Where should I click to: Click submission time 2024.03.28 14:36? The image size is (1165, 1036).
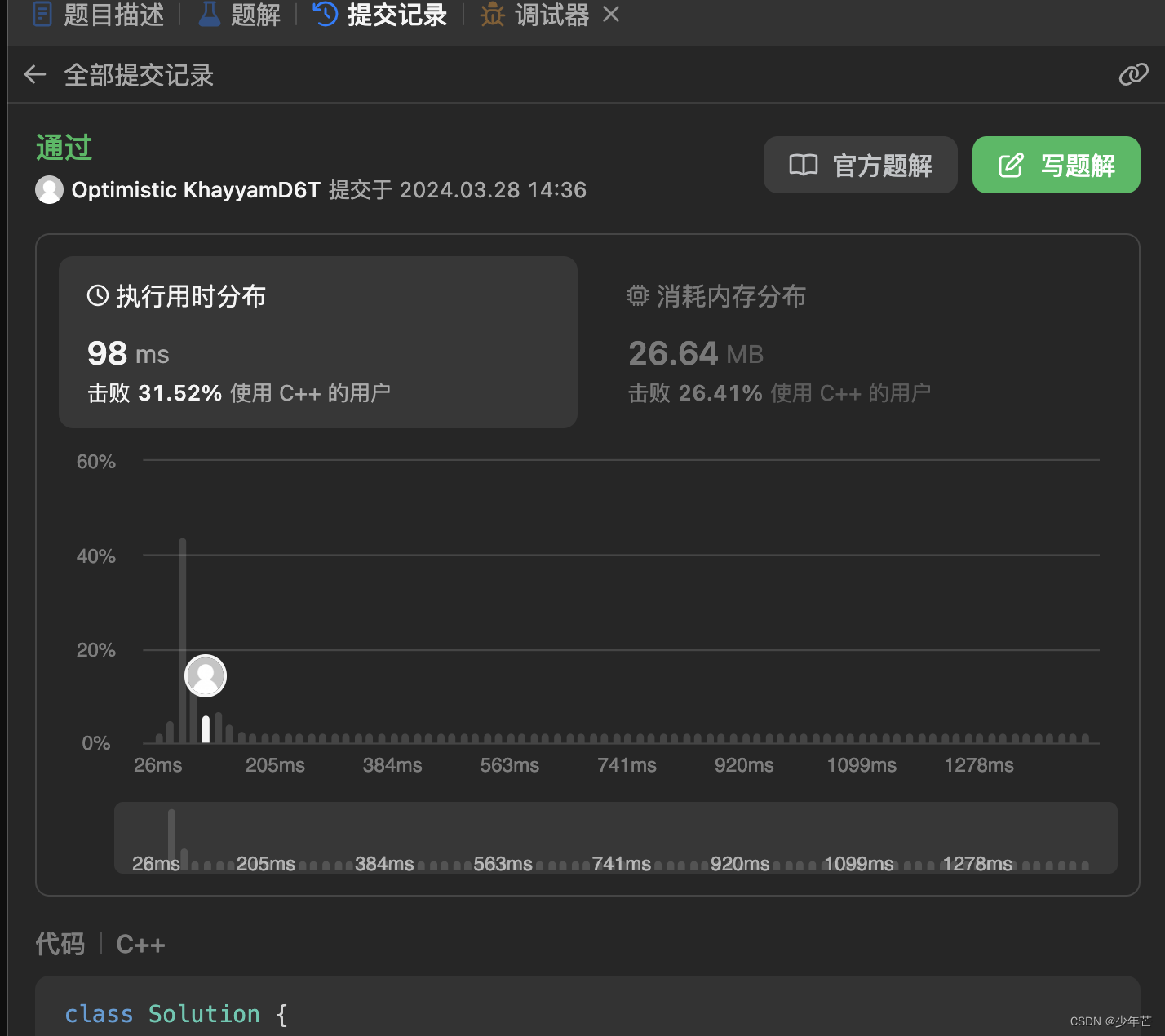click(x=493, y=190)
